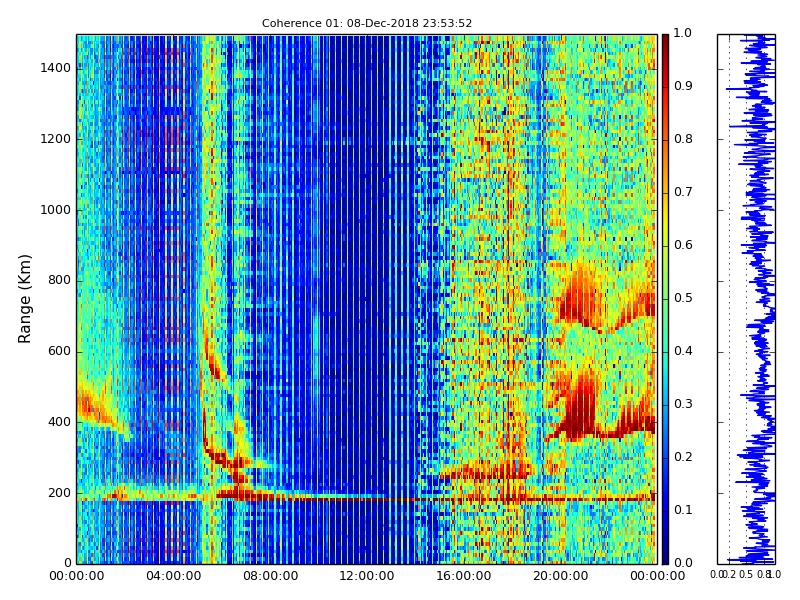Click the 600 range tick label
Viewport: 800px width, 600px height.
click(60, 352)
